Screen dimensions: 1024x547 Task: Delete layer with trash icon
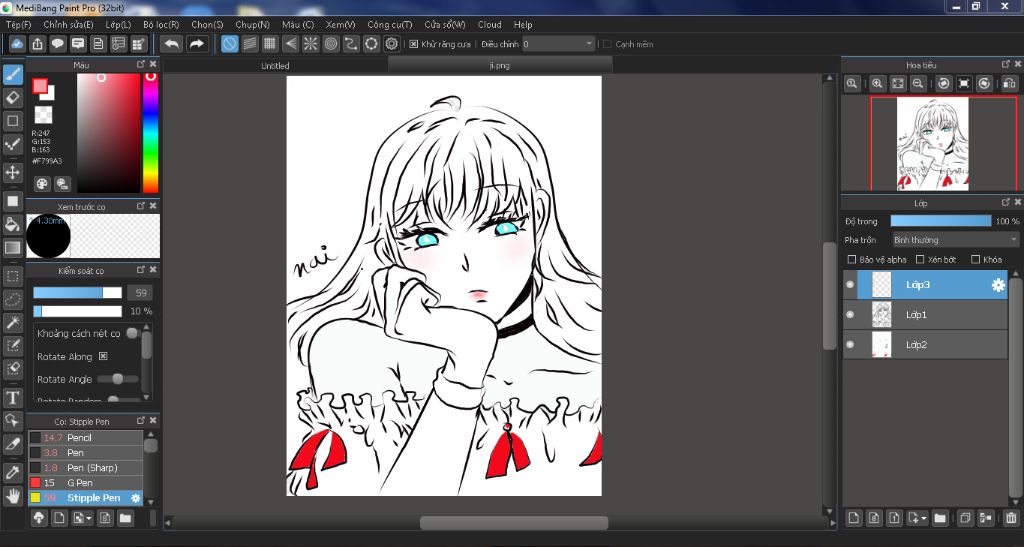coord(1012,518)
